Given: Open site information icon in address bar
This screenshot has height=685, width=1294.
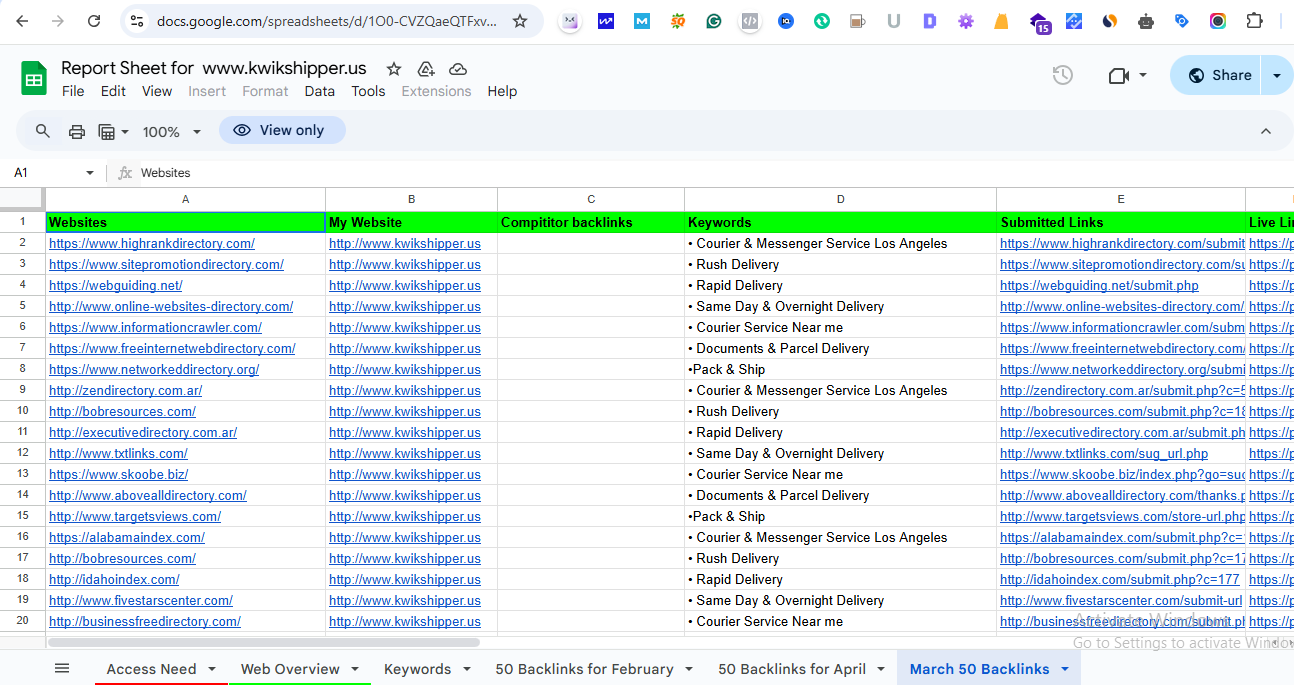Looking at the screenshot, I should 137,21.
